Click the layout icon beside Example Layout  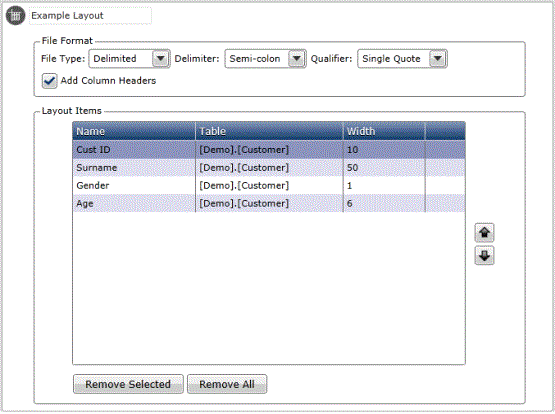click(16, 16)
